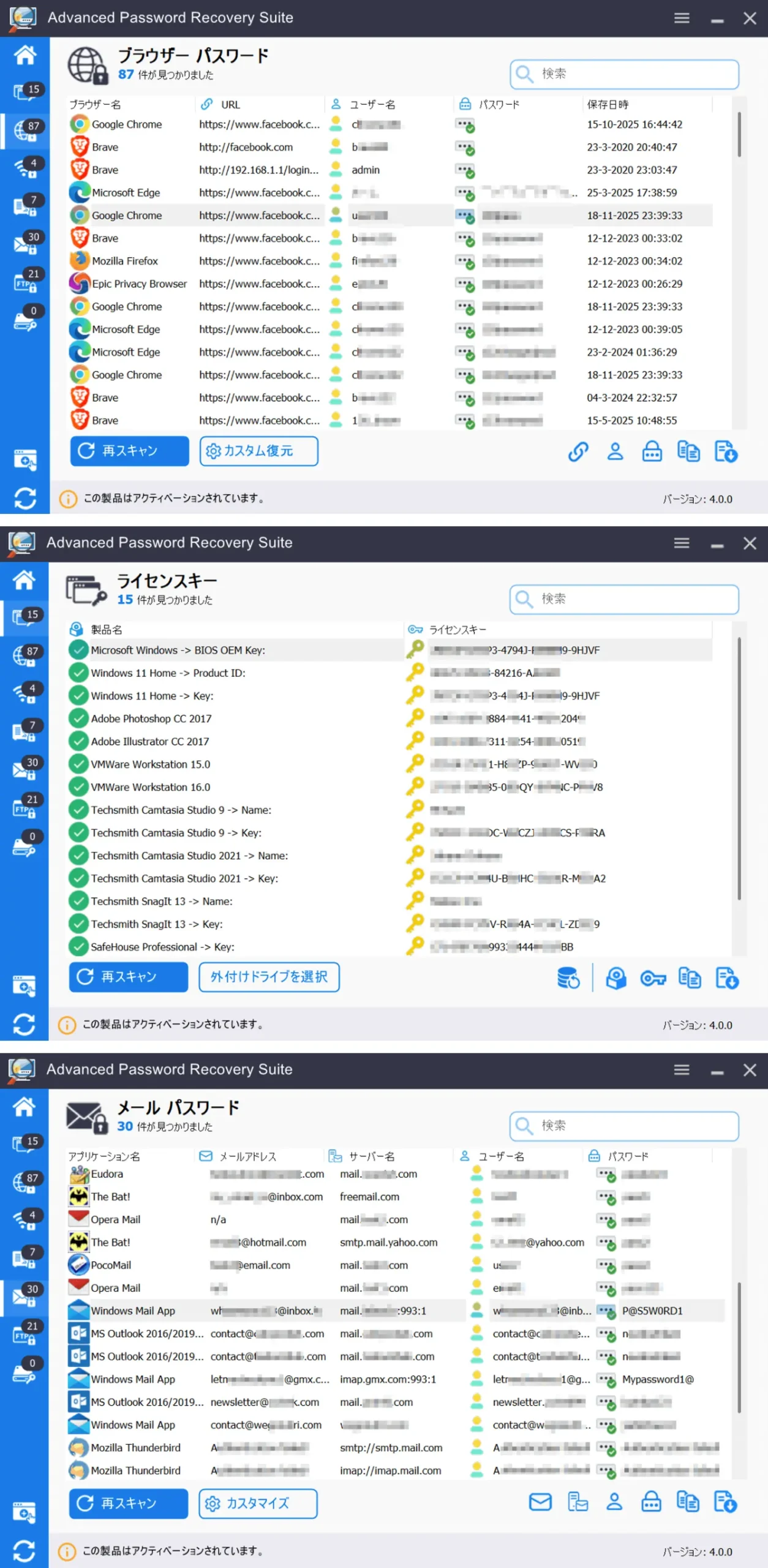Open hamburger menu in mail password window

pyautogui.click(x=682, y=1070)
